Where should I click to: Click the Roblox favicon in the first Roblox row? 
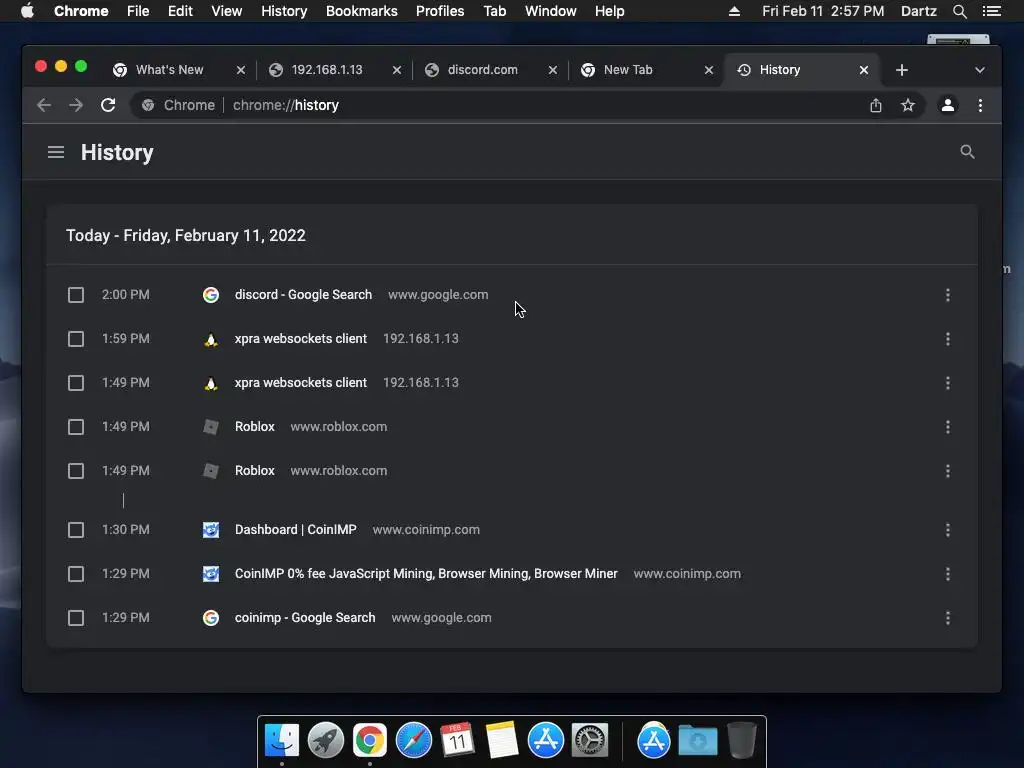click(210, 426)
